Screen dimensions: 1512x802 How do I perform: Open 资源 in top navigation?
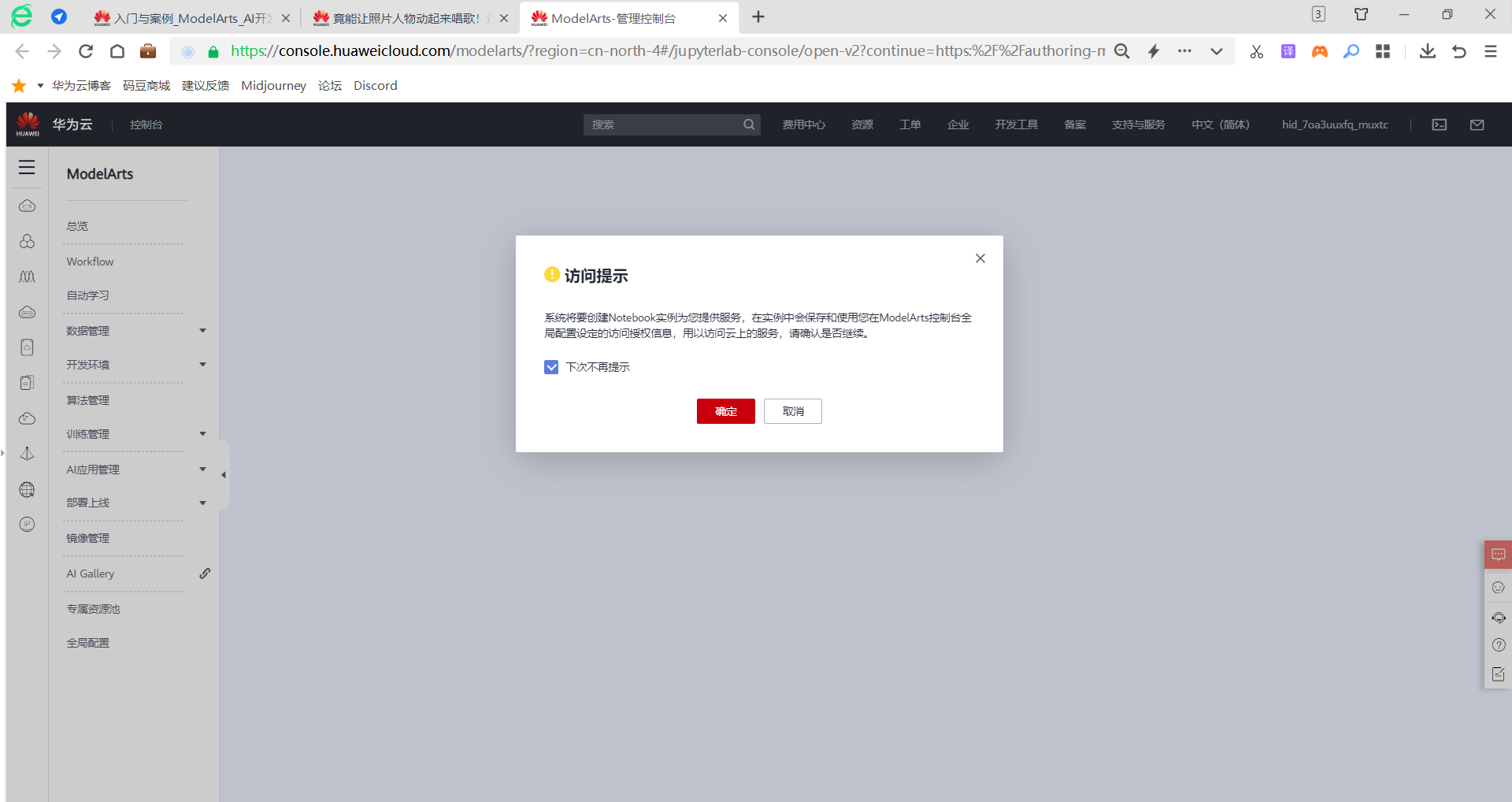[x=862, y=124]
